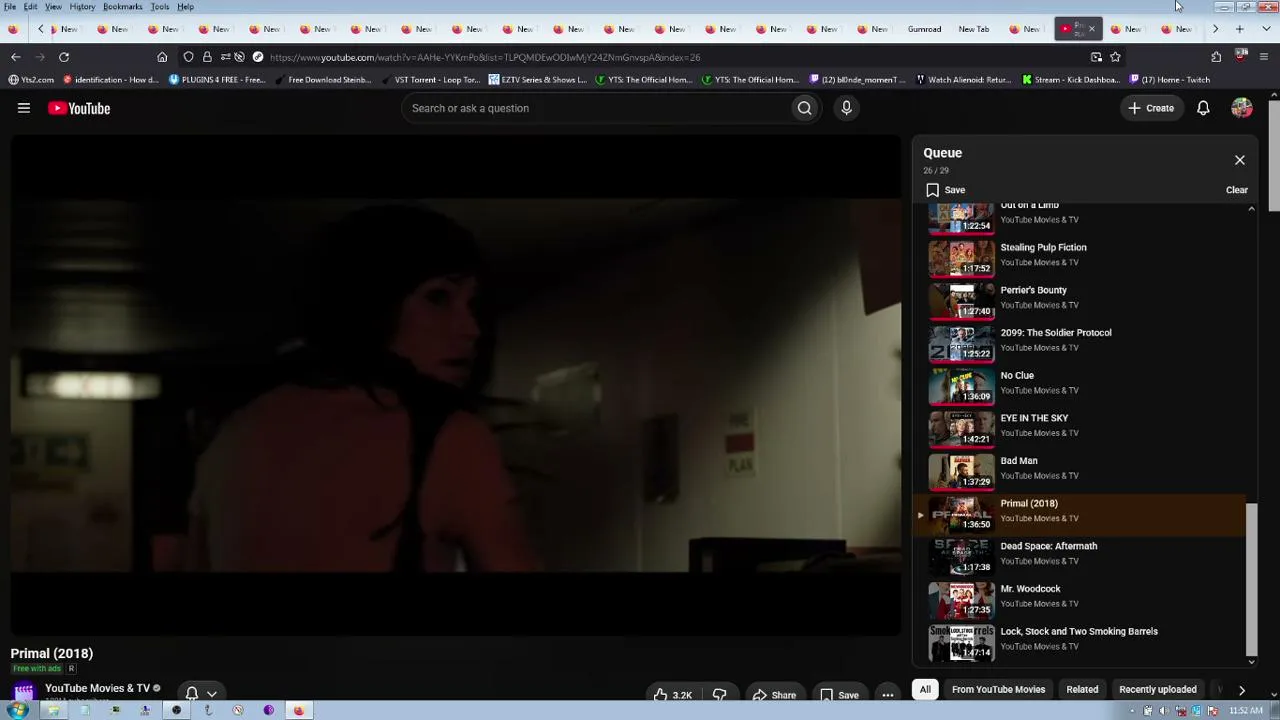Open the YouTube guide hamburger menu
Viewport: 1280px width, 720px height.
tap(24, 108)
